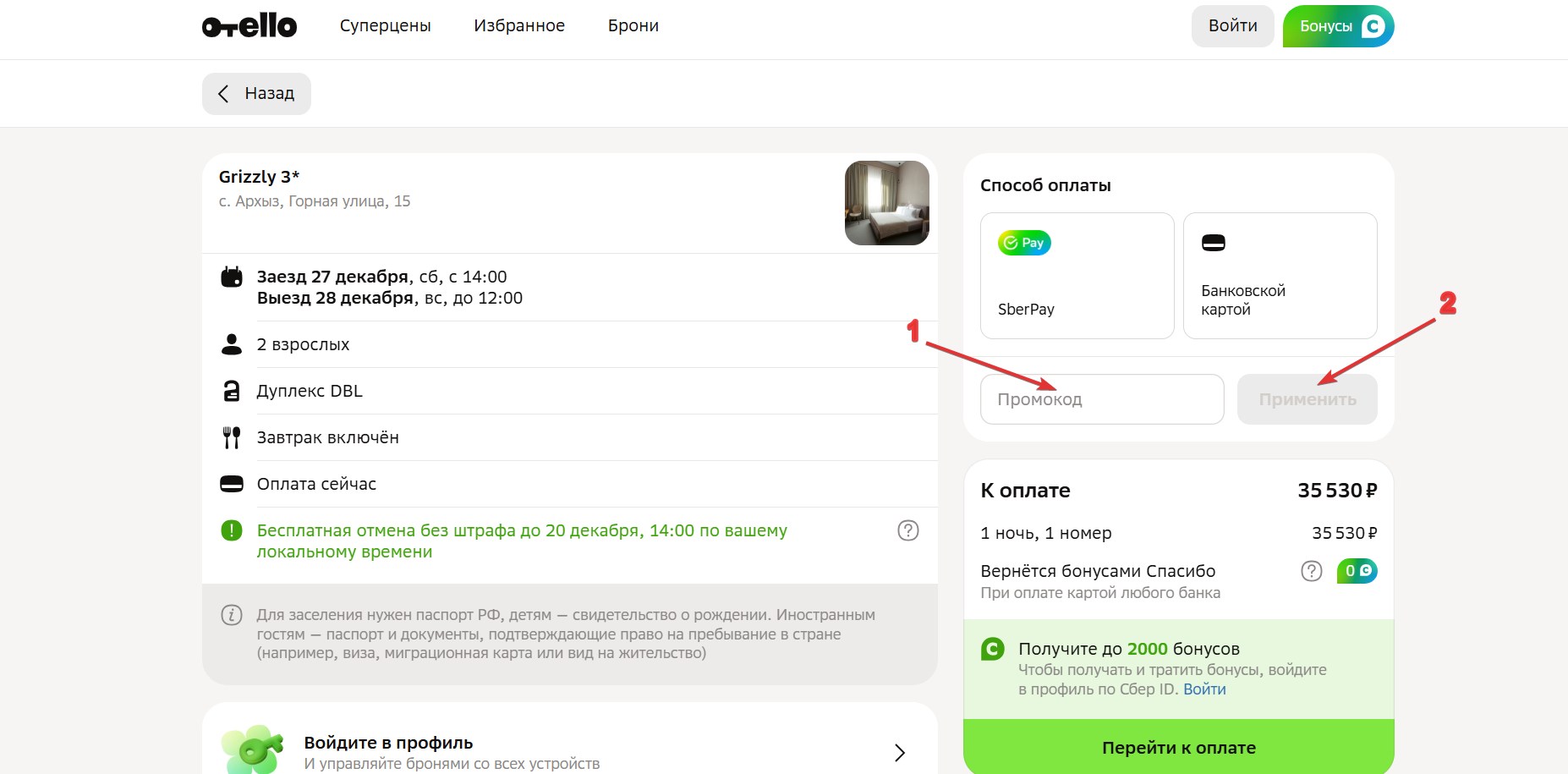
Task: Click the fork and knife breakfast icon
Action: (x=231, y=437)
